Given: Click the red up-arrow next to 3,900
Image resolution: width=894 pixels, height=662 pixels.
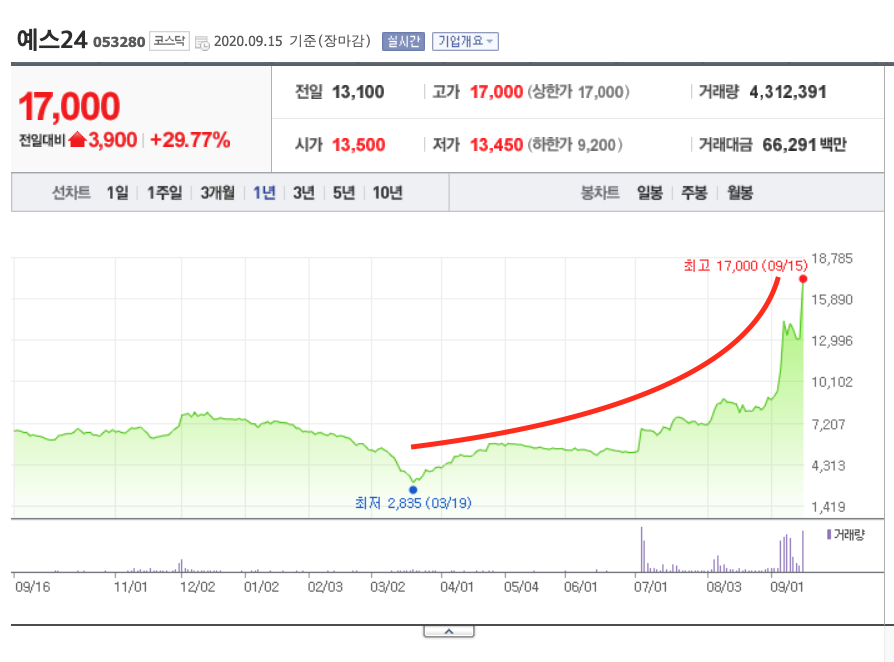Looking at the screenshot, I should (77, 140).
